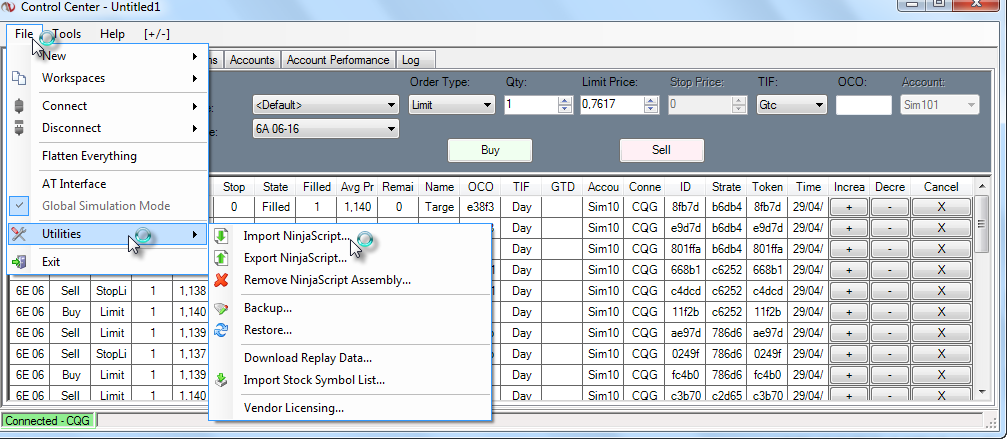Switch to Account Performance tab

(338, 60)
